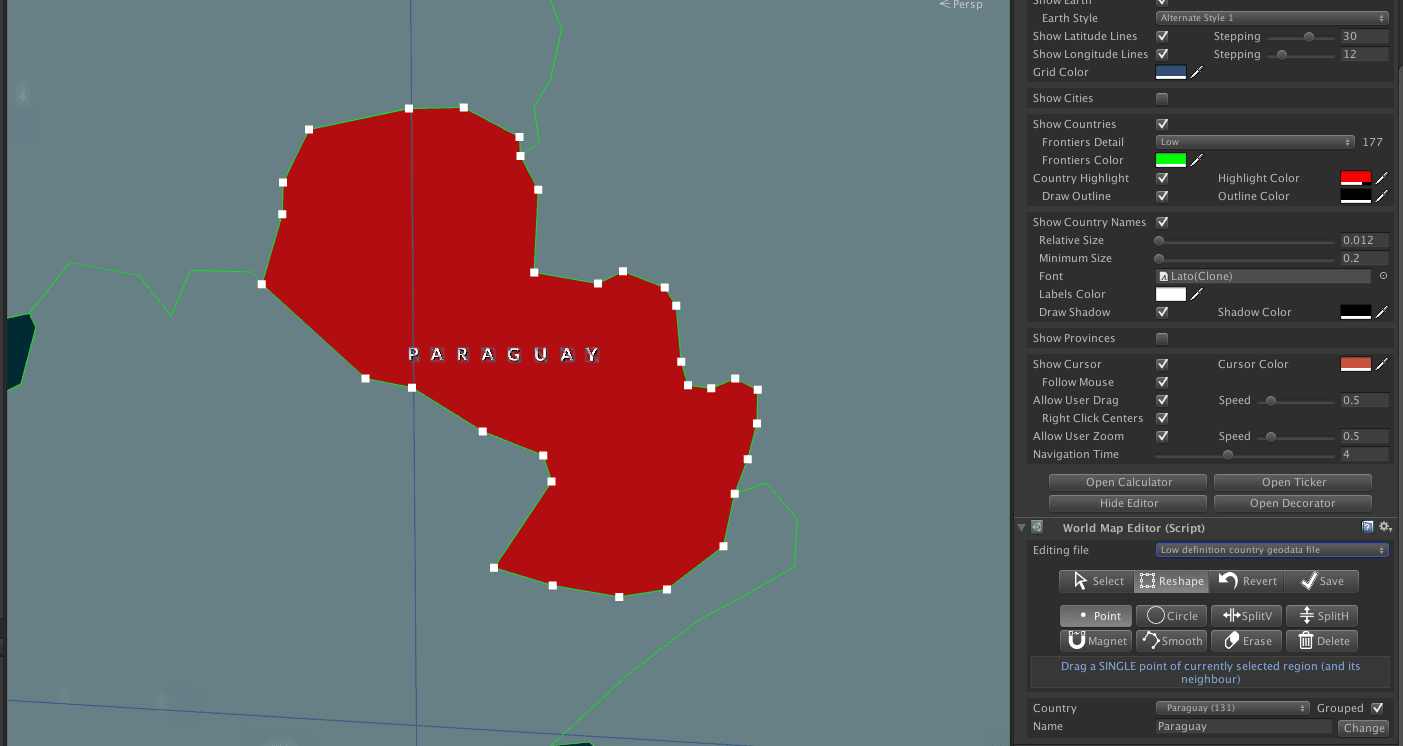
Task: Activate the Reshape tool
Action: pyautogui.click(x=1171, y=581)
